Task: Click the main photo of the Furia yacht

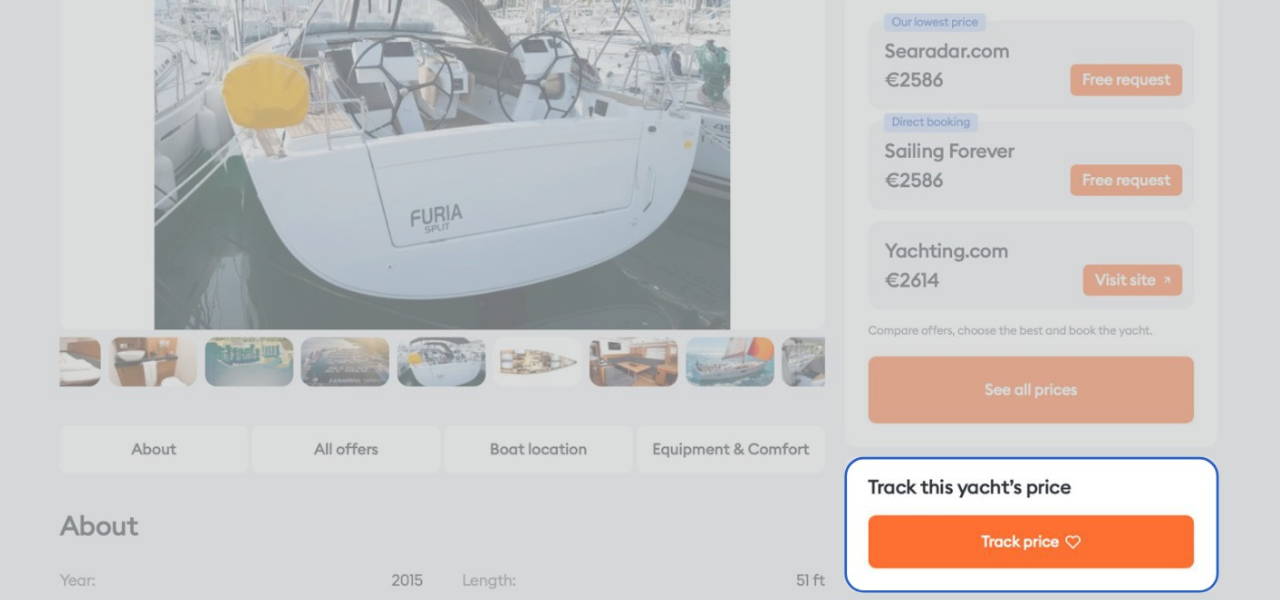Action: [x=440, y=165]
